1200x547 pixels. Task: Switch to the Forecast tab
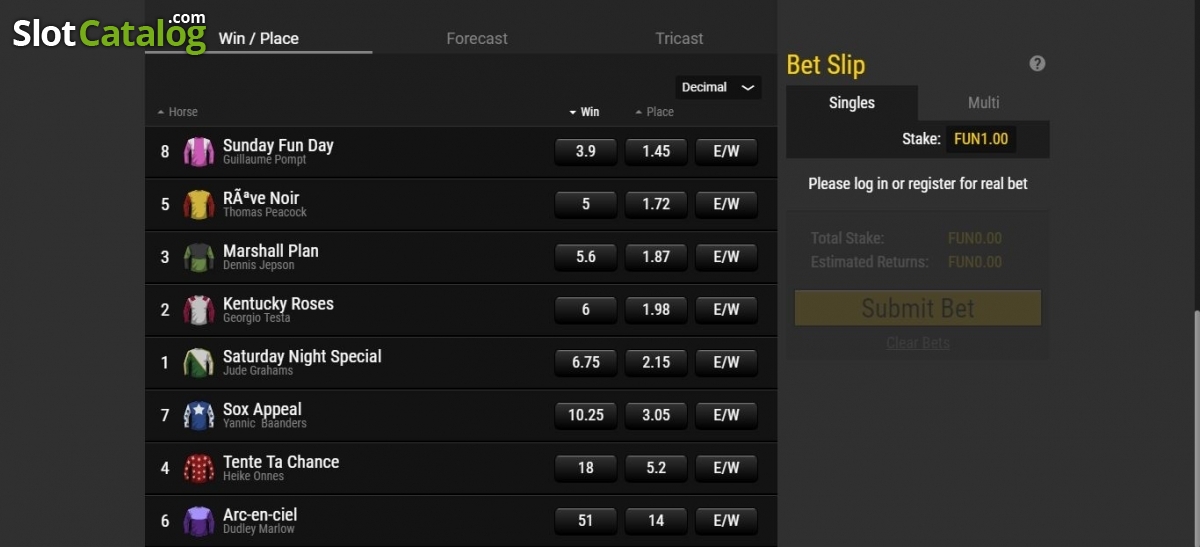click(477, 38)
